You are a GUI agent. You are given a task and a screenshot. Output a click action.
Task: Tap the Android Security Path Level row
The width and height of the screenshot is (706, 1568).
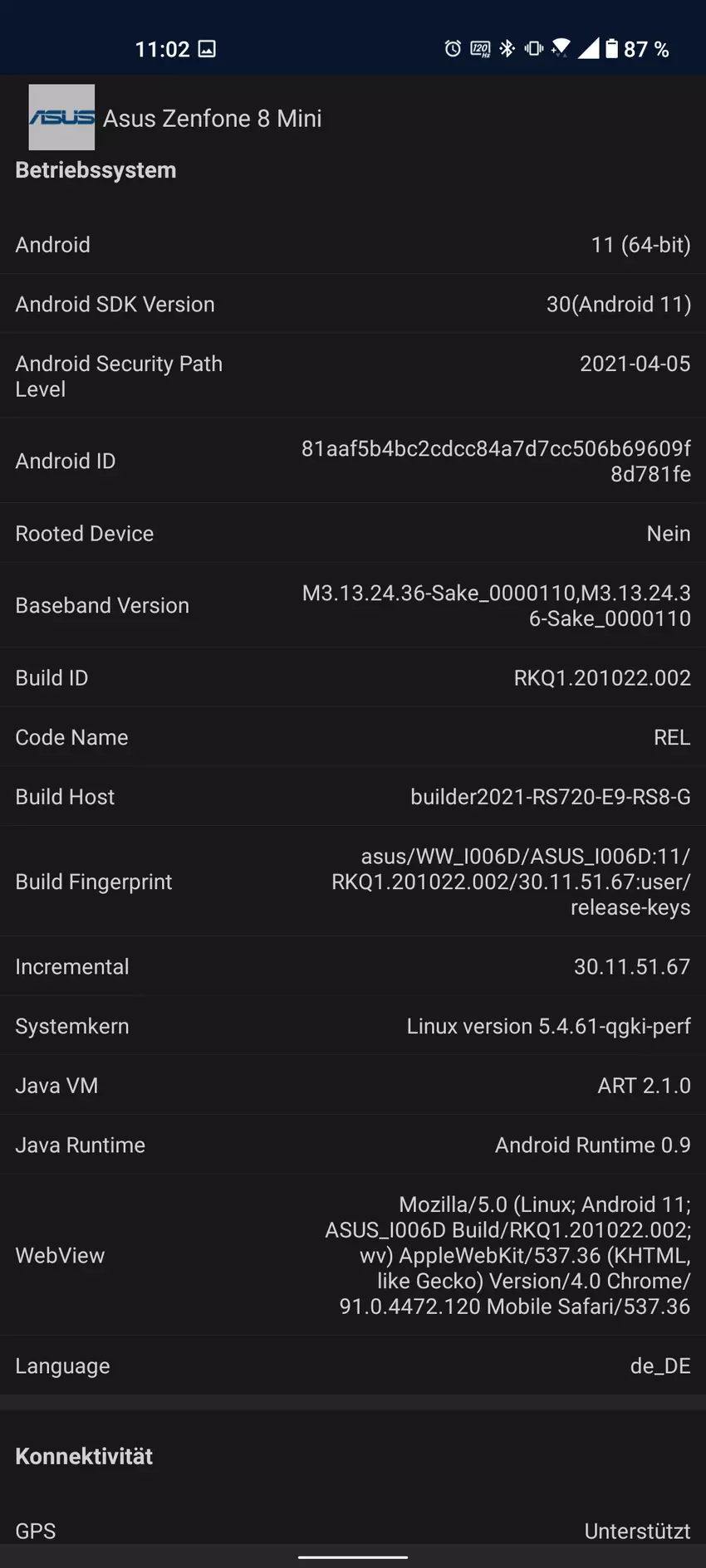point(353,376)
